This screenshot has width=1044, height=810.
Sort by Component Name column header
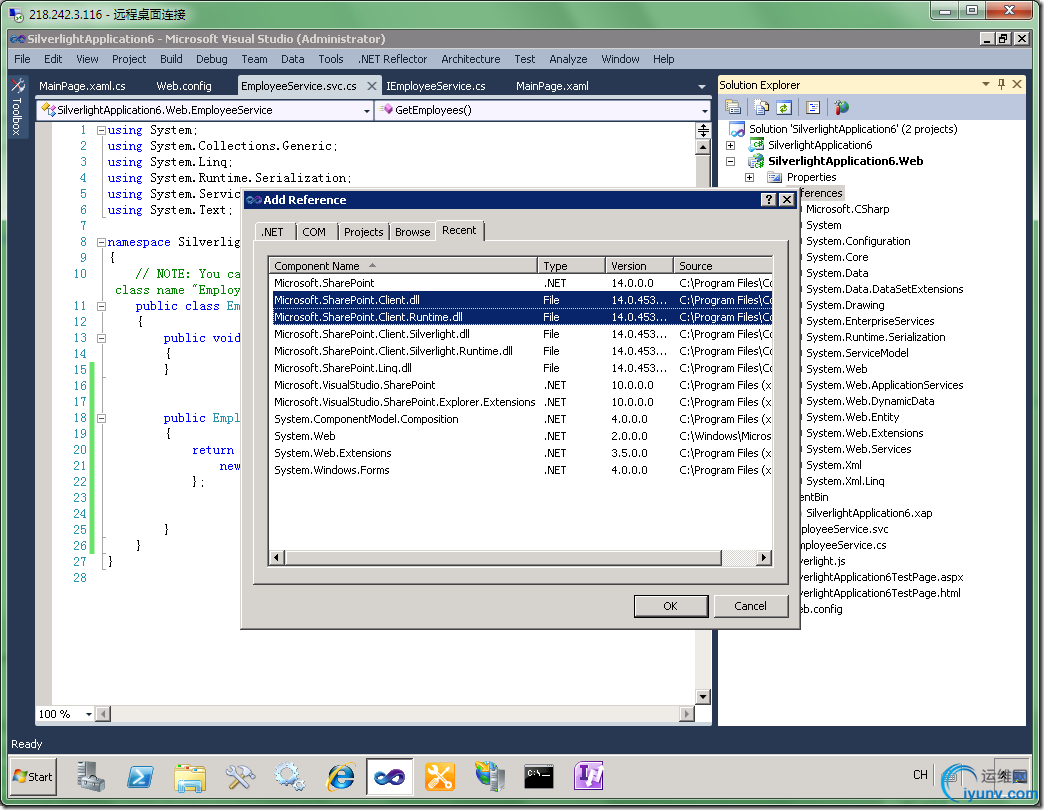(x=403, y=266)
